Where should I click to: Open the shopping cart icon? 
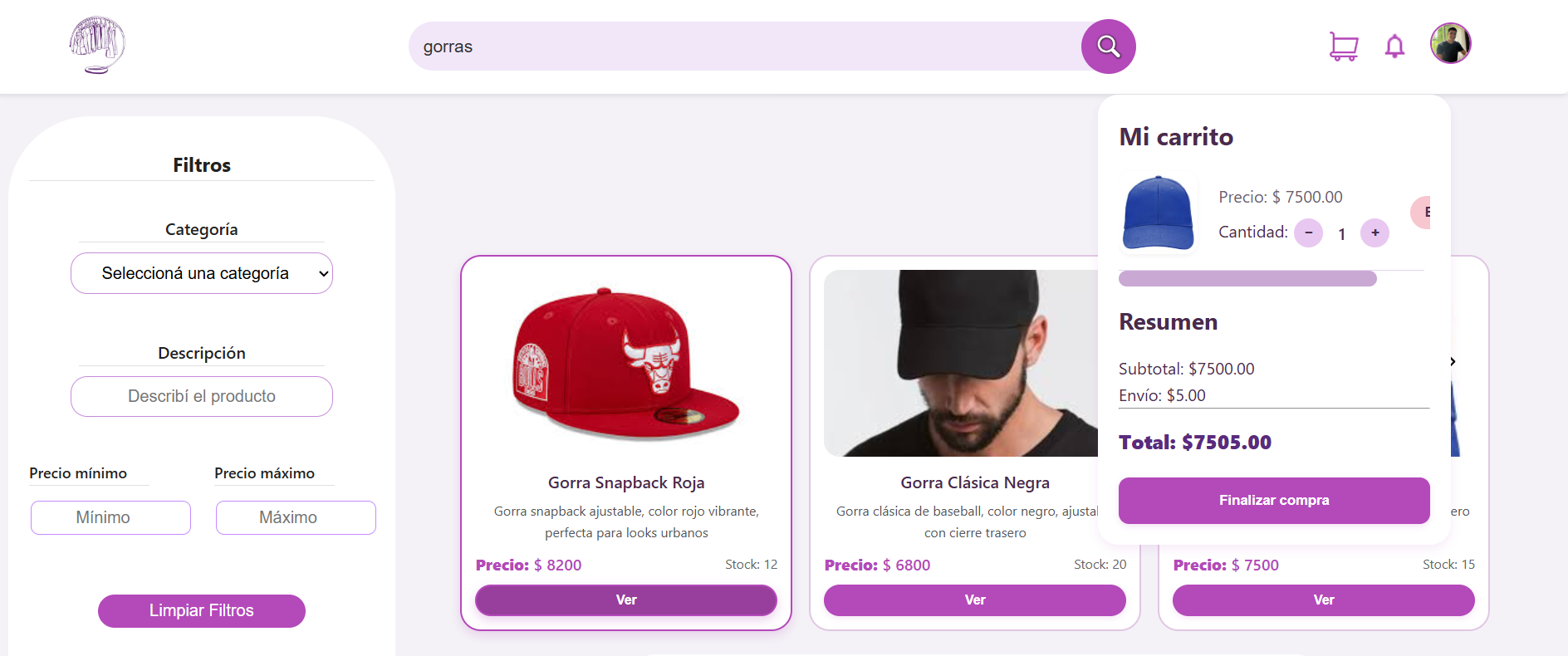1343,47
